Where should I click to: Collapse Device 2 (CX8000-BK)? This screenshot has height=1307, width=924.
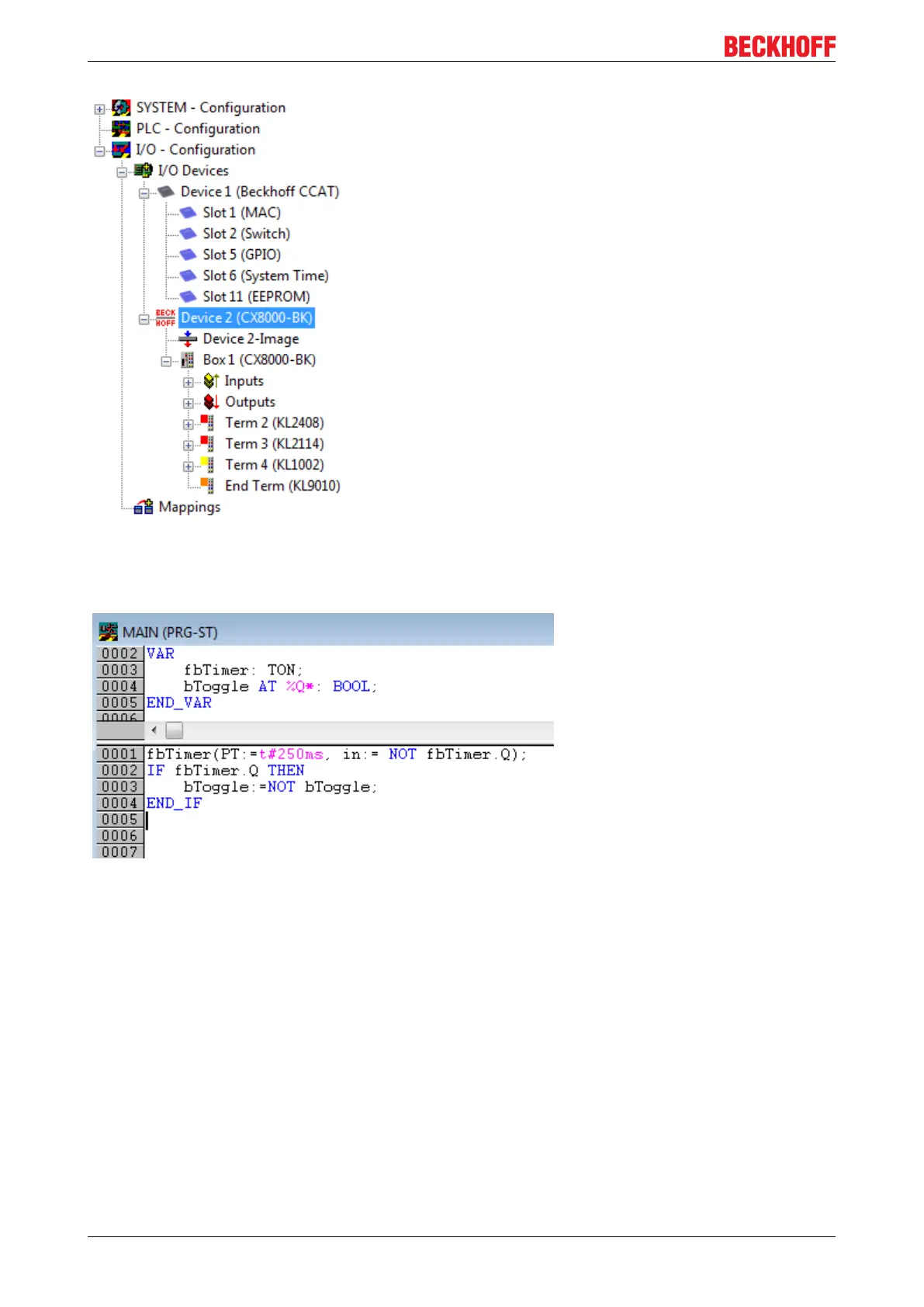point(144,319)
